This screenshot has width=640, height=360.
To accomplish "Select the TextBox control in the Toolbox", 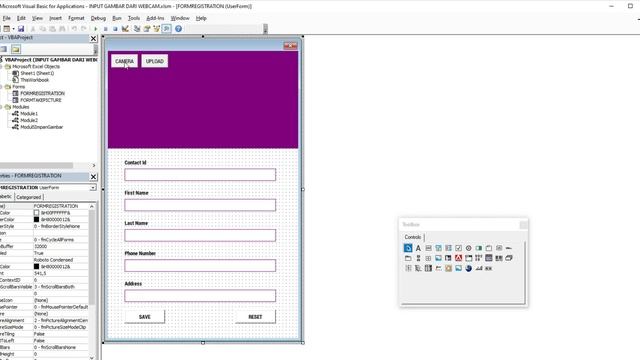I will coord(428,248).
